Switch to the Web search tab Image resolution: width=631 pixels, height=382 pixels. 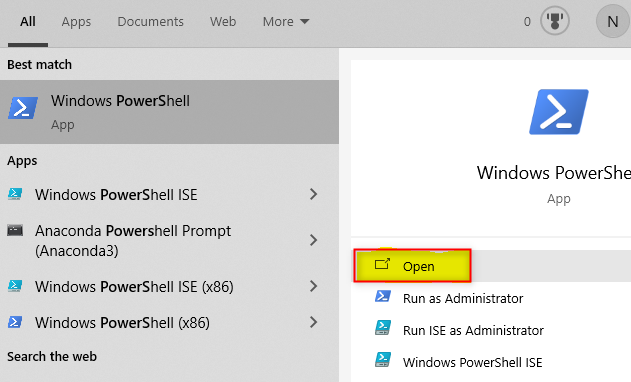[x=223, y=21]
